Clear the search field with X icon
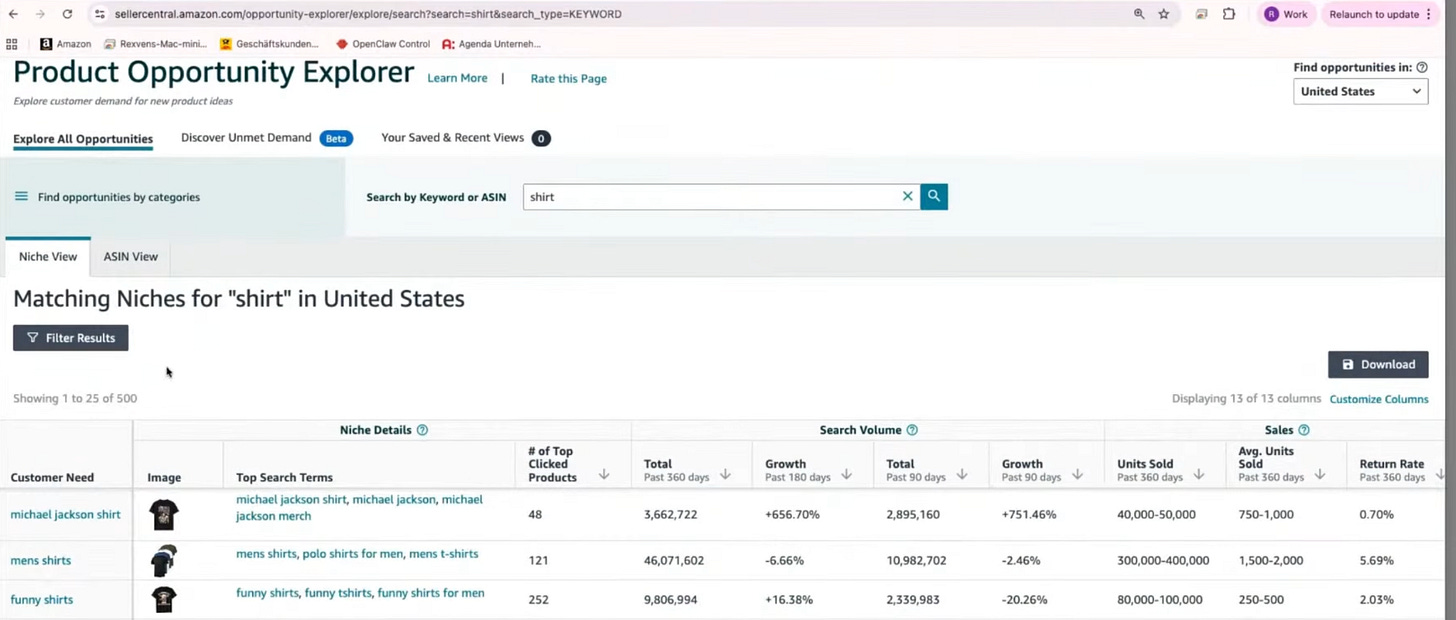1456x620 pixels. [x=907, y=196]
